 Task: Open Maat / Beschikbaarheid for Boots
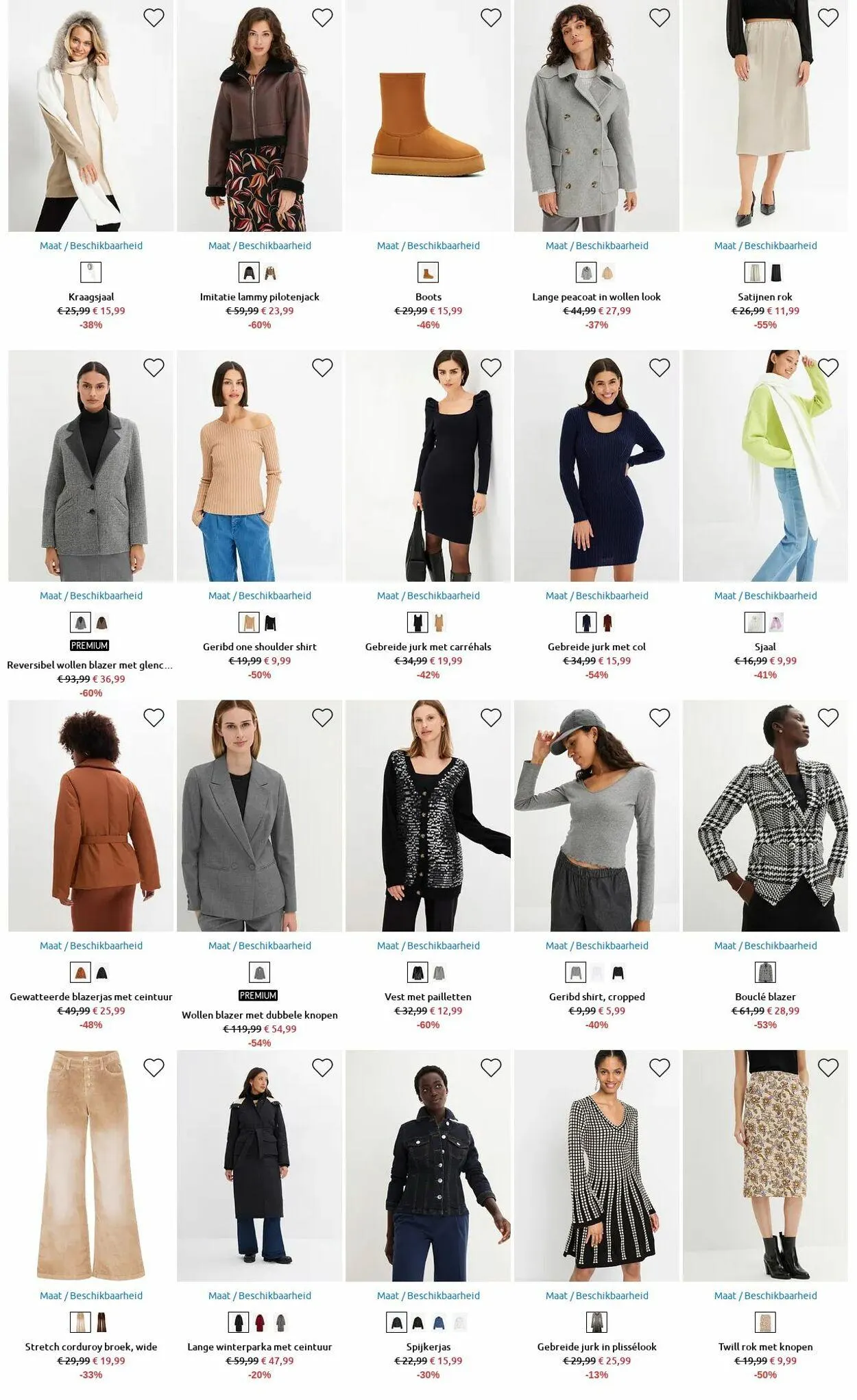click(428, 246)
